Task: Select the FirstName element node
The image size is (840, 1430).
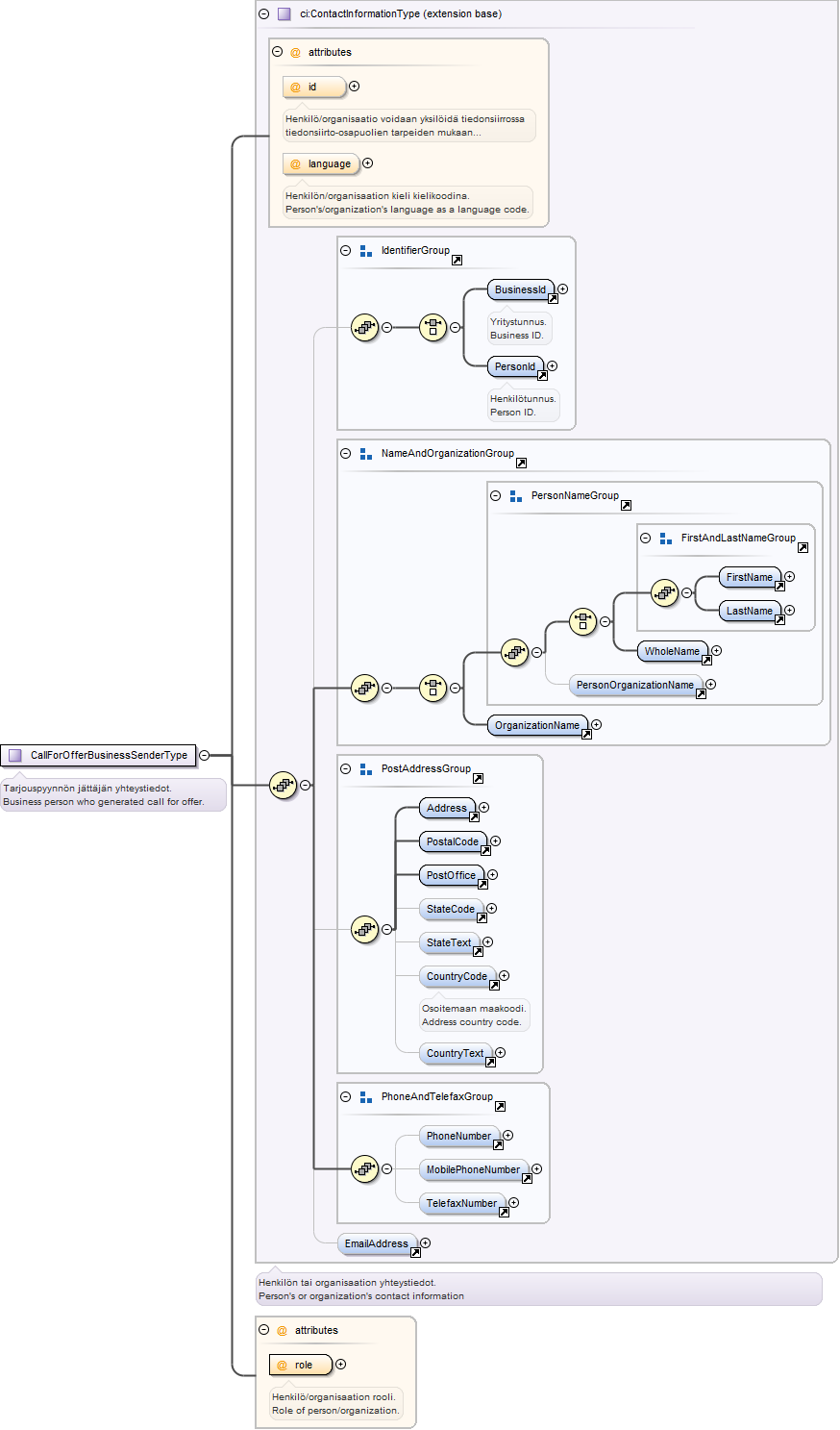Action: pos(750,578)
